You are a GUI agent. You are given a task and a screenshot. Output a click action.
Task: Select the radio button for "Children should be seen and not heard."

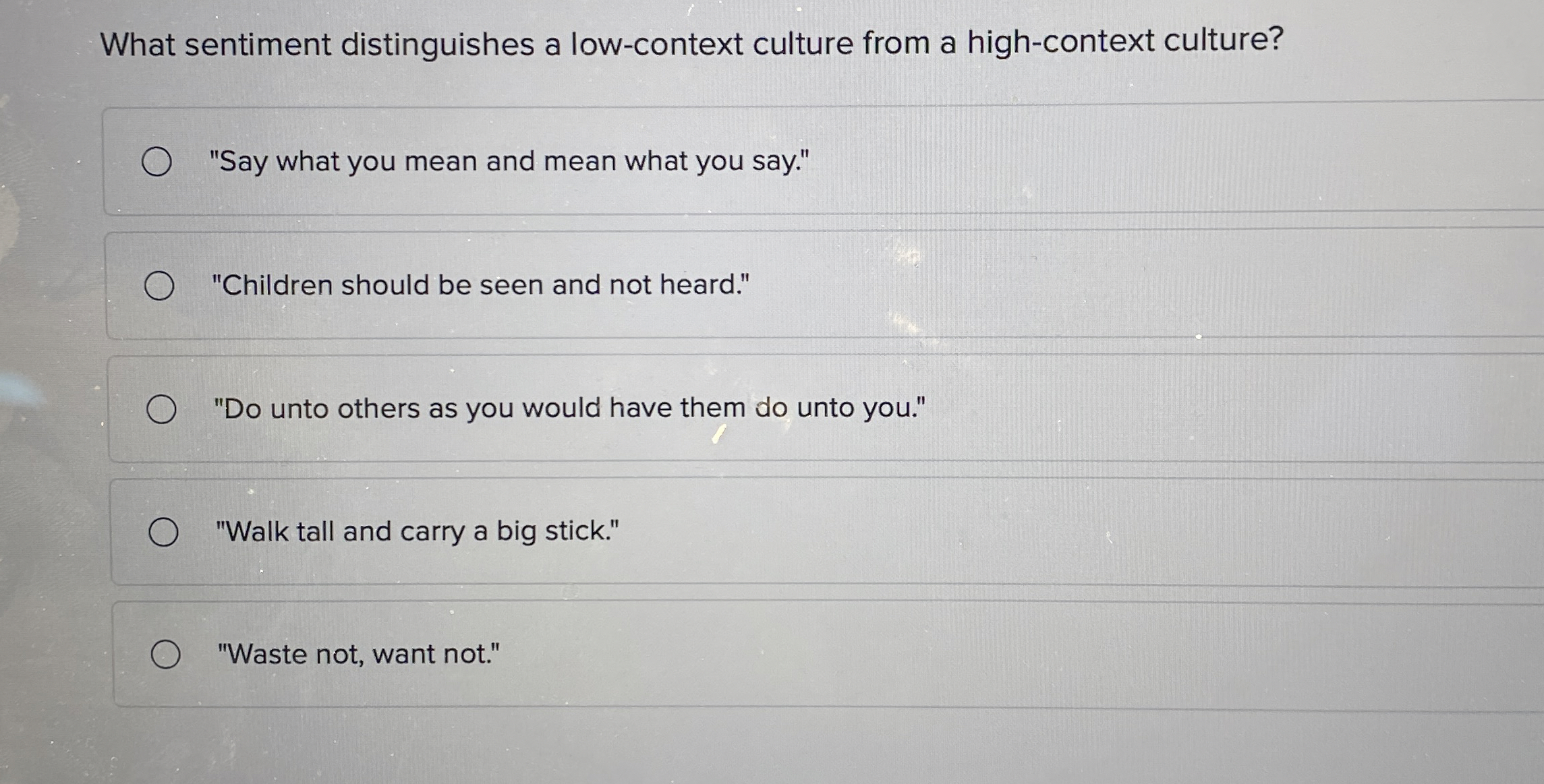click(x=159, y=285)
